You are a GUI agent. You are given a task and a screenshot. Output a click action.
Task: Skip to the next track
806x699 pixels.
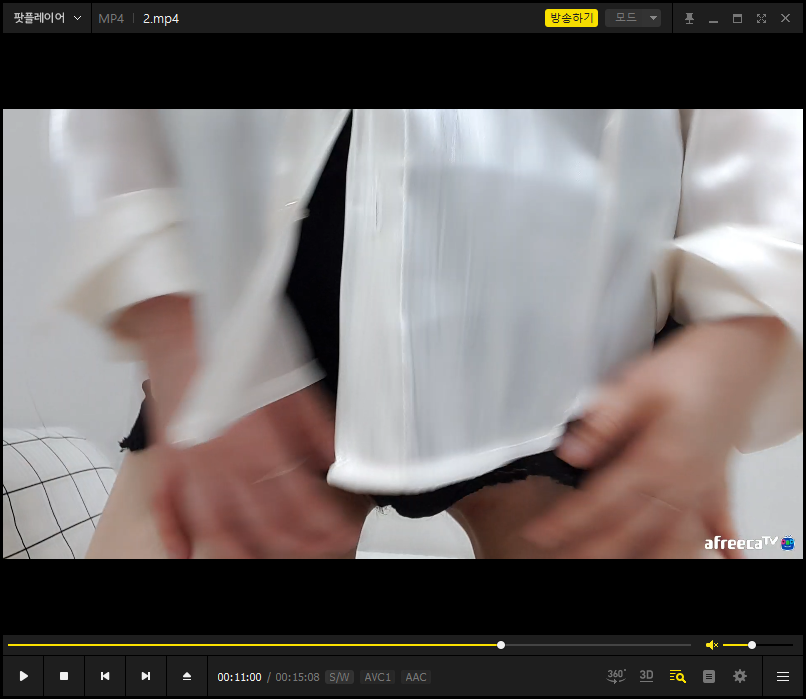(146, 677)
